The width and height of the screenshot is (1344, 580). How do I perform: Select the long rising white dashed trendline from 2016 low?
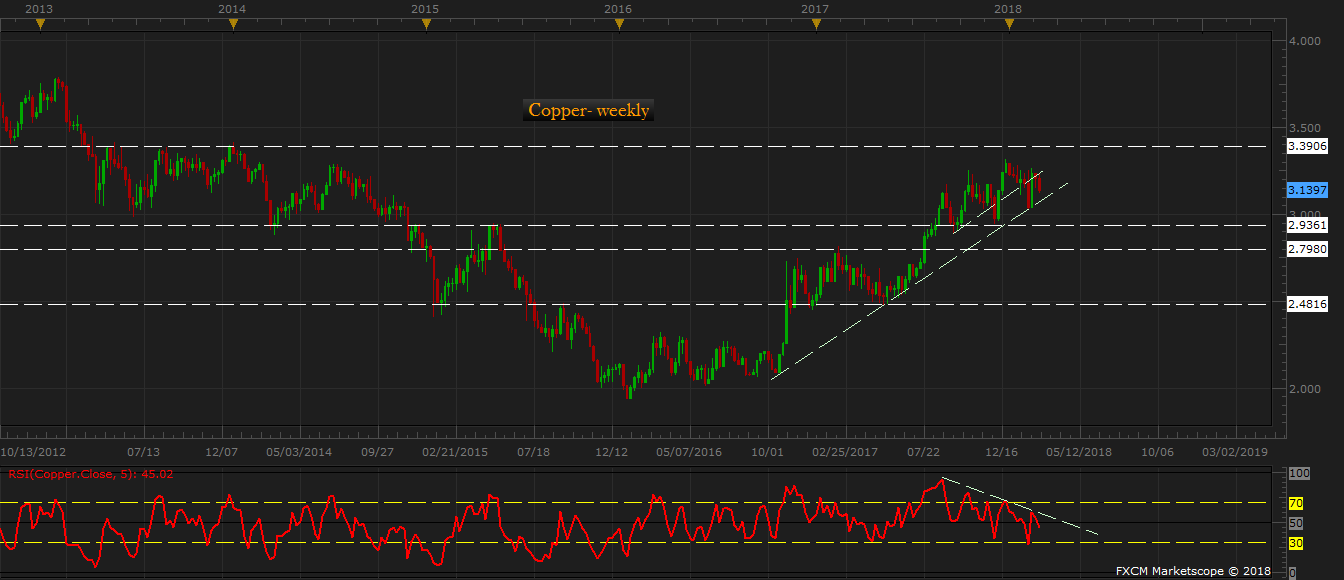pos(920,280)
